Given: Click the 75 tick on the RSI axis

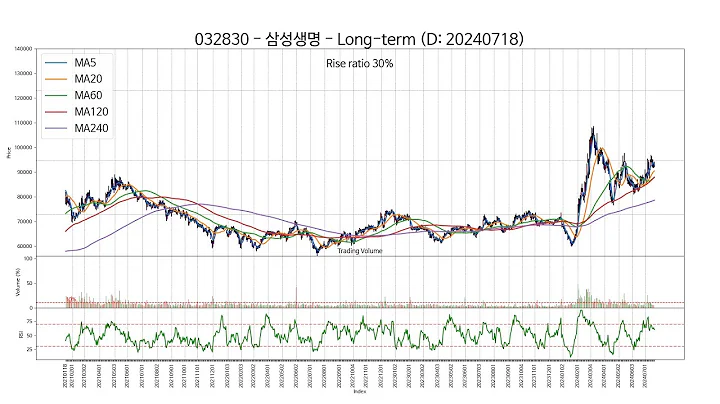Looking at the screenshot, I should (30, 322).
